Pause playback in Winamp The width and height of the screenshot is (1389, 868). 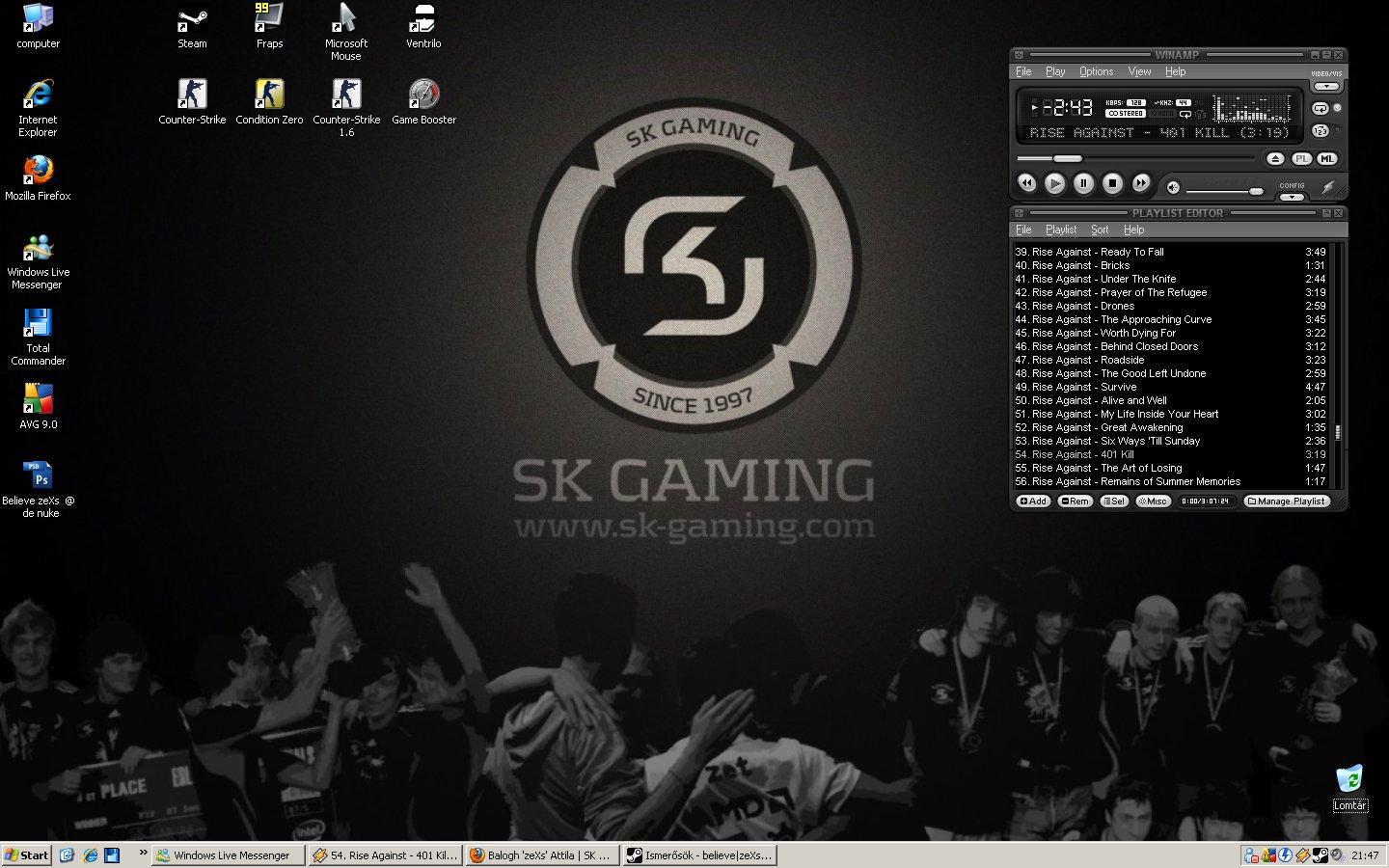click(1084, 182)
